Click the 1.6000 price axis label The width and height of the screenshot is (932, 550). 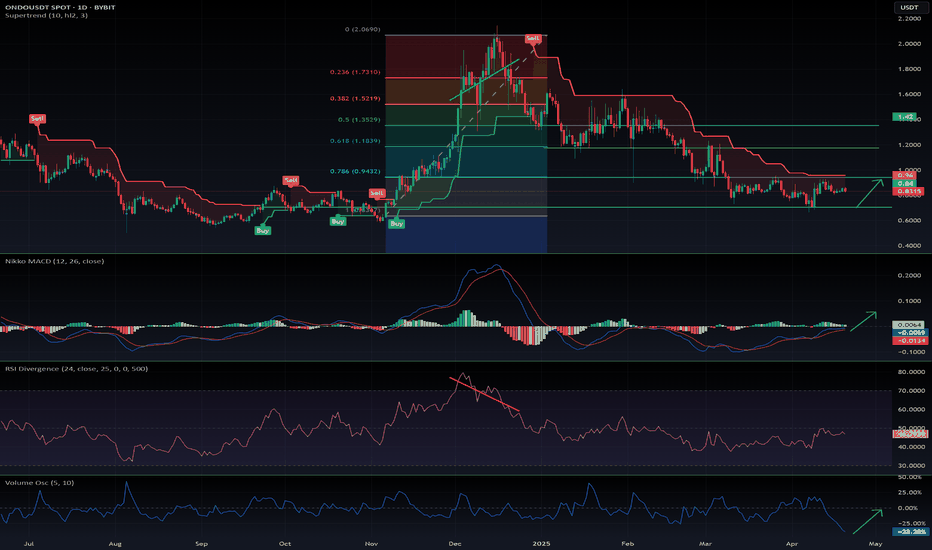click(909, 95)
